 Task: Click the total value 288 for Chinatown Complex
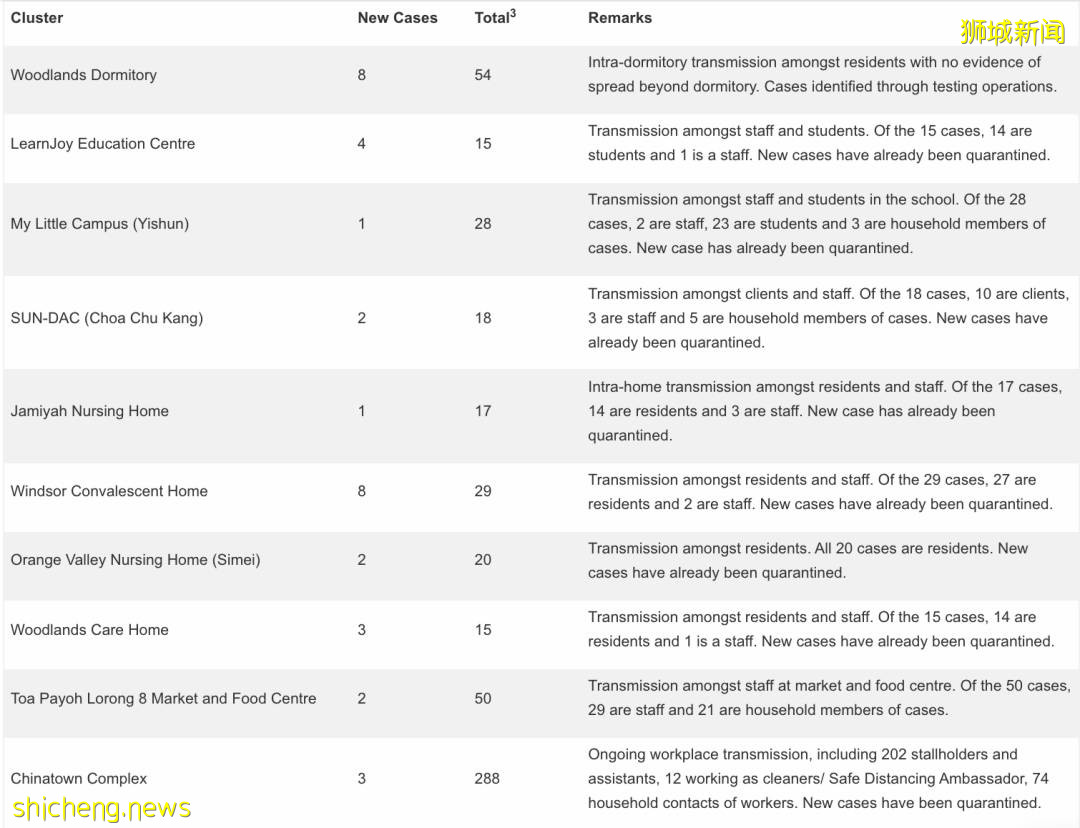(487, 778)
